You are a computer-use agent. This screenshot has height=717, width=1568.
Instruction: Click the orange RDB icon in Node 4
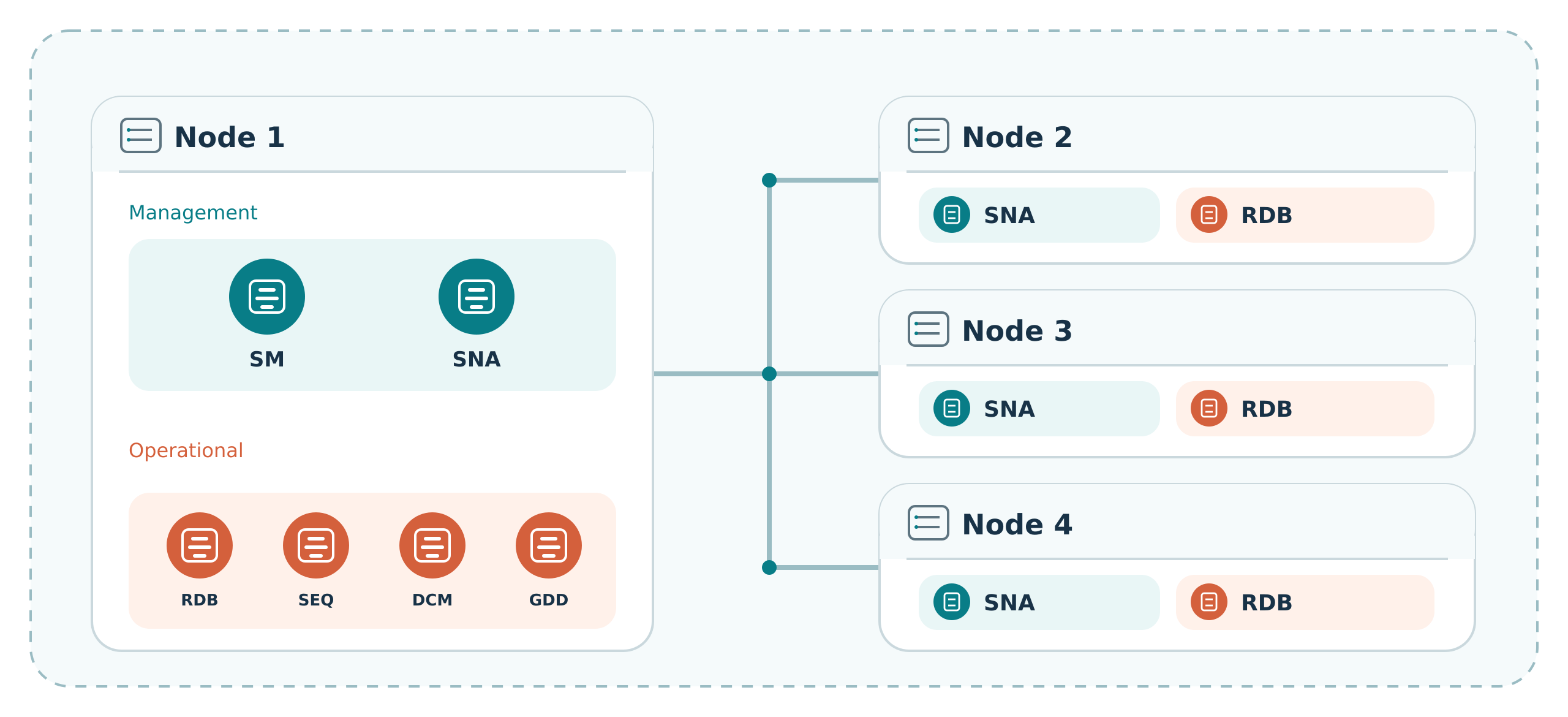(1209, 602)
